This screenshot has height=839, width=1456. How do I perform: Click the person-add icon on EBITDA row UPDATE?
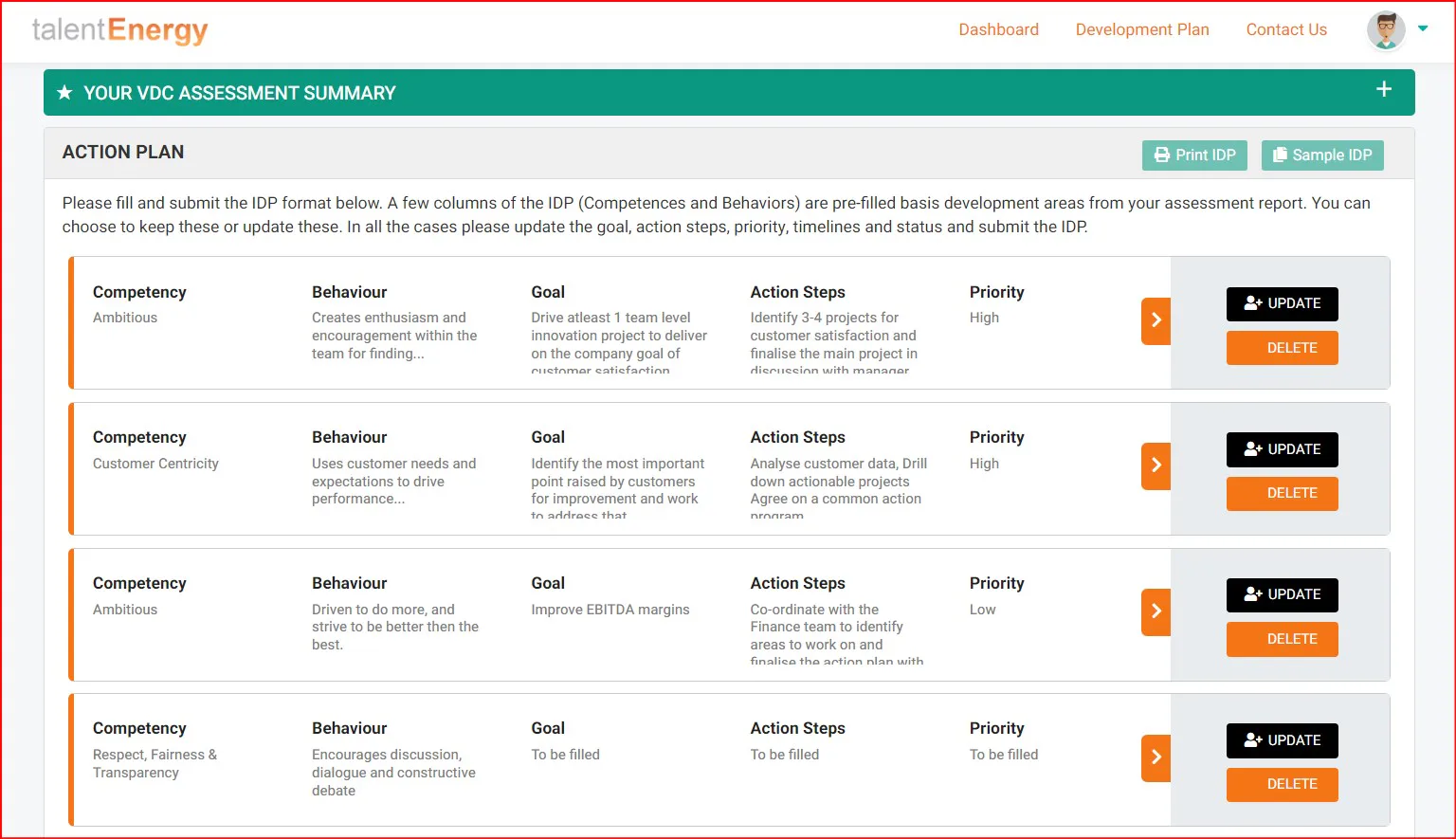point(1253,594)
